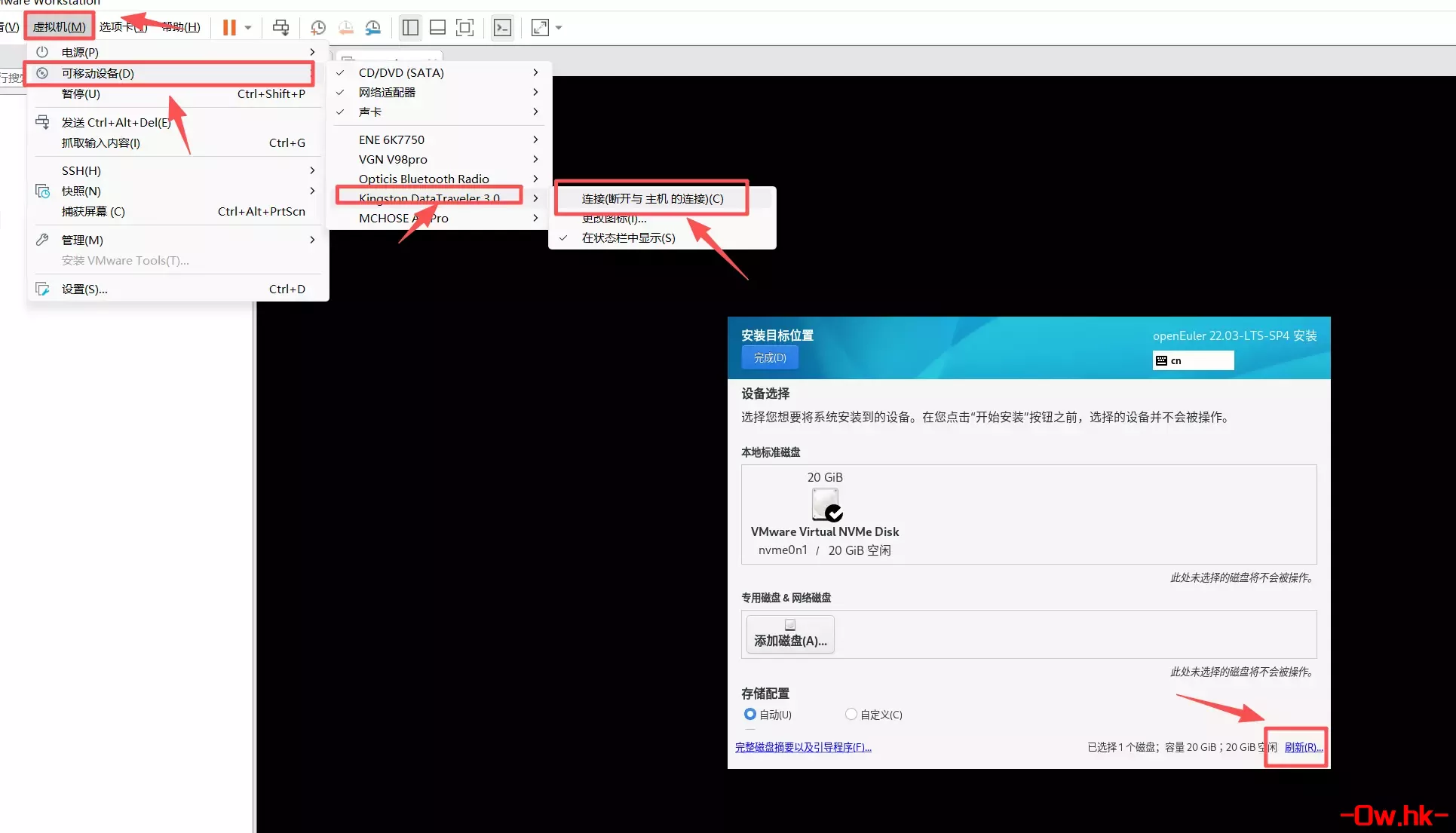
Task: Take a snapshot of the virtual machine
Action: pyautogui.click(x=317, y=27)
